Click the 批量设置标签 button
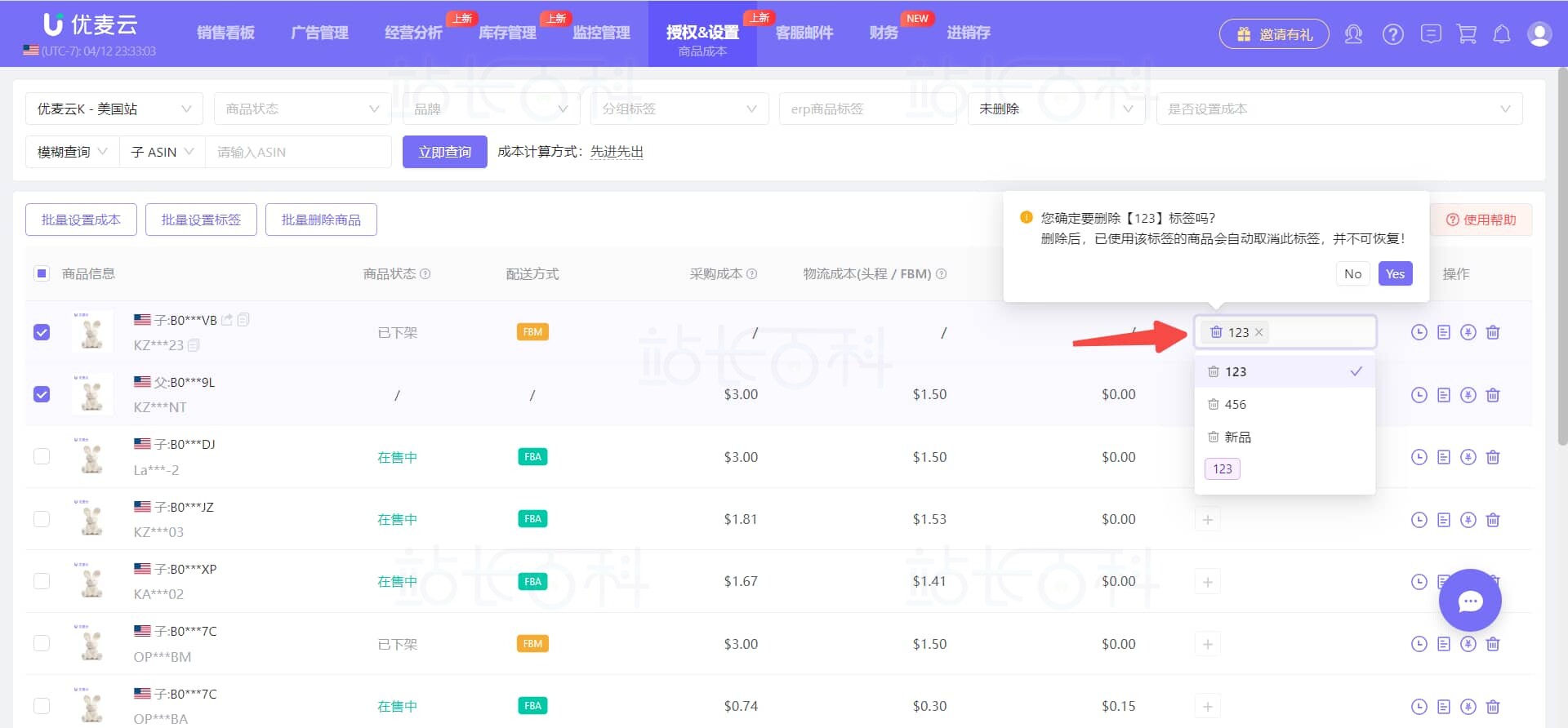Screen dimensions: 1568x728 [201, 220]
